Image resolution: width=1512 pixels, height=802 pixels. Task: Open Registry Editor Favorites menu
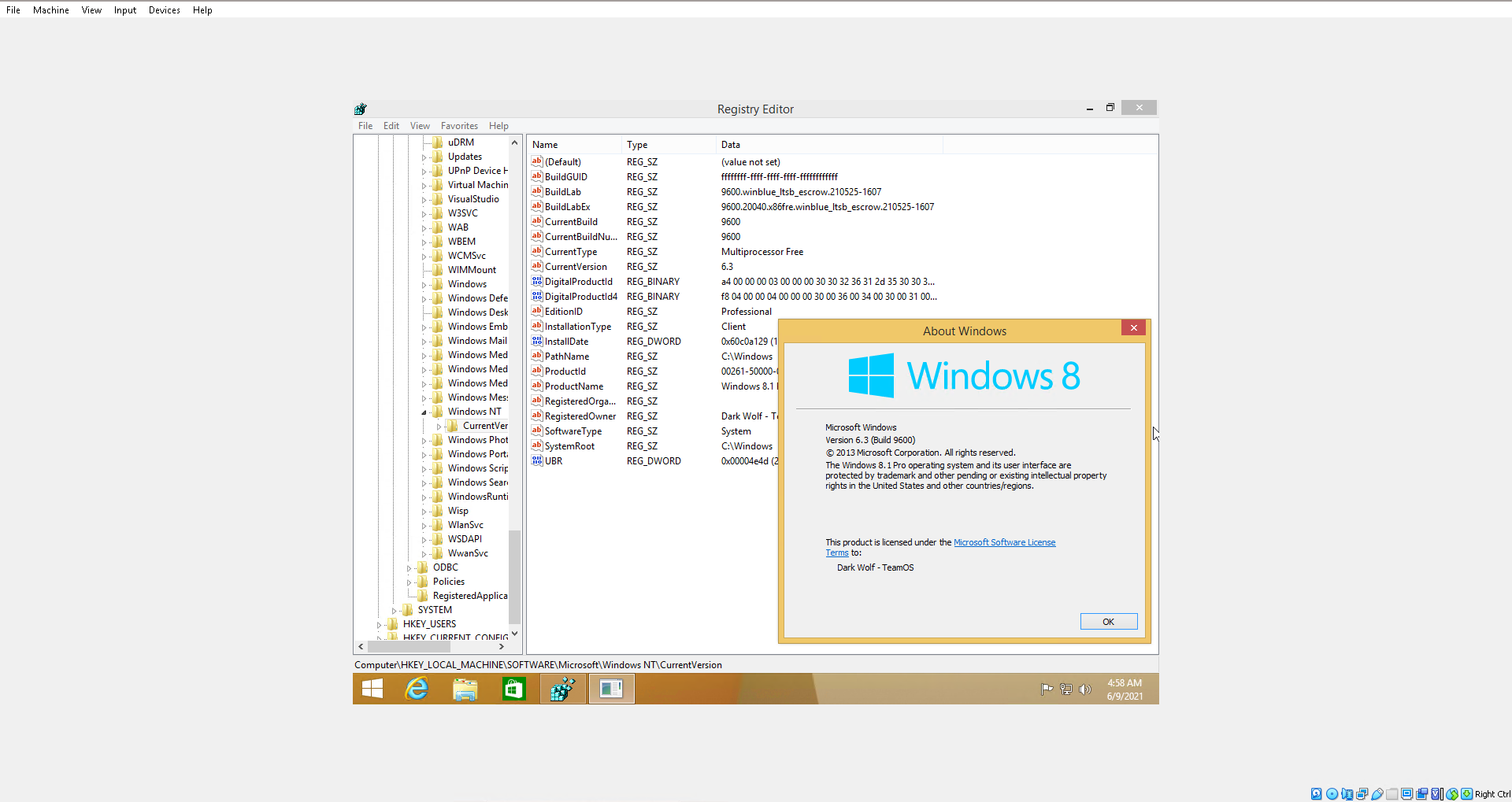(x=459, y=126)
